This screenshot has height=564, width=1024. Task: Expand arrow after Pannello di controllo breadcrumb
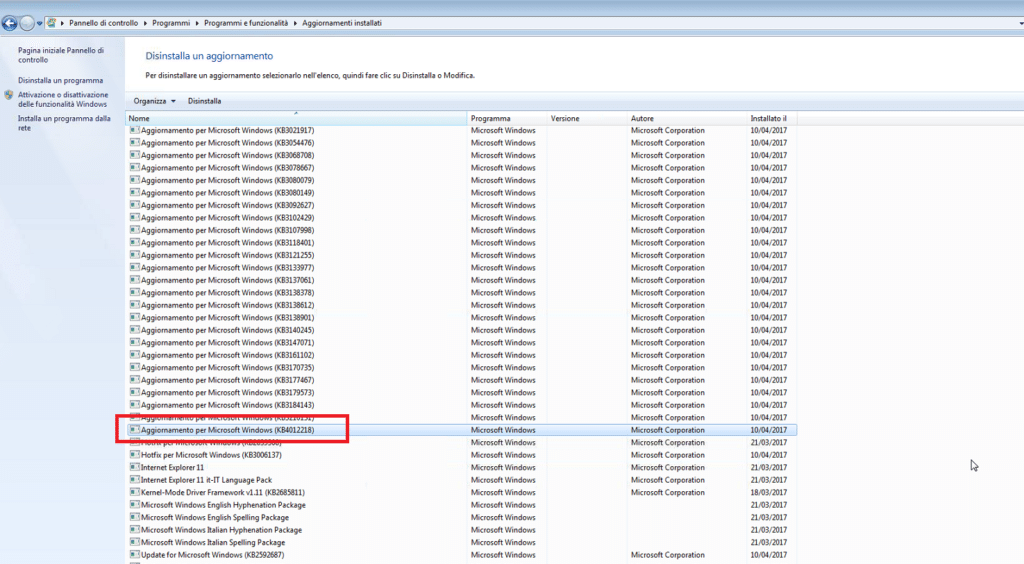point(145,24)
